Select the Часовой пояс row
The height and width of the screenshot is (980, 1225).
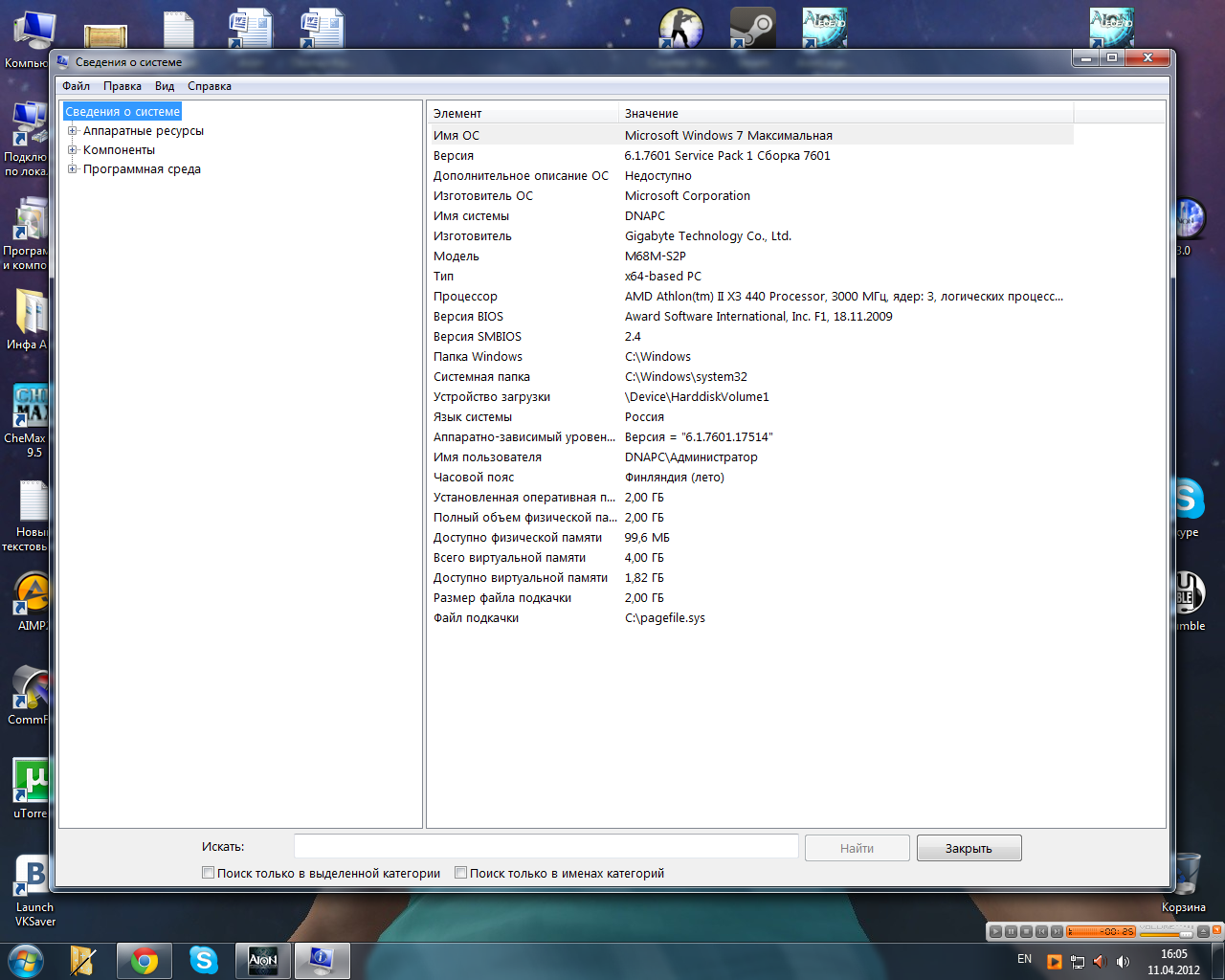(x=750, y=478)
